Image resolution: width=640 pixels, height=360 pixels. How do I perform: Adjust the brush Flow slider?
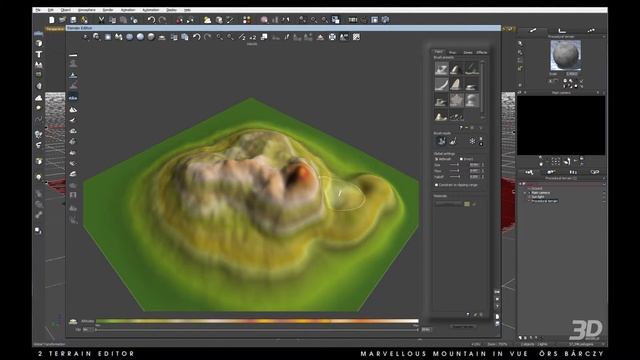click(x=455, y=171)
